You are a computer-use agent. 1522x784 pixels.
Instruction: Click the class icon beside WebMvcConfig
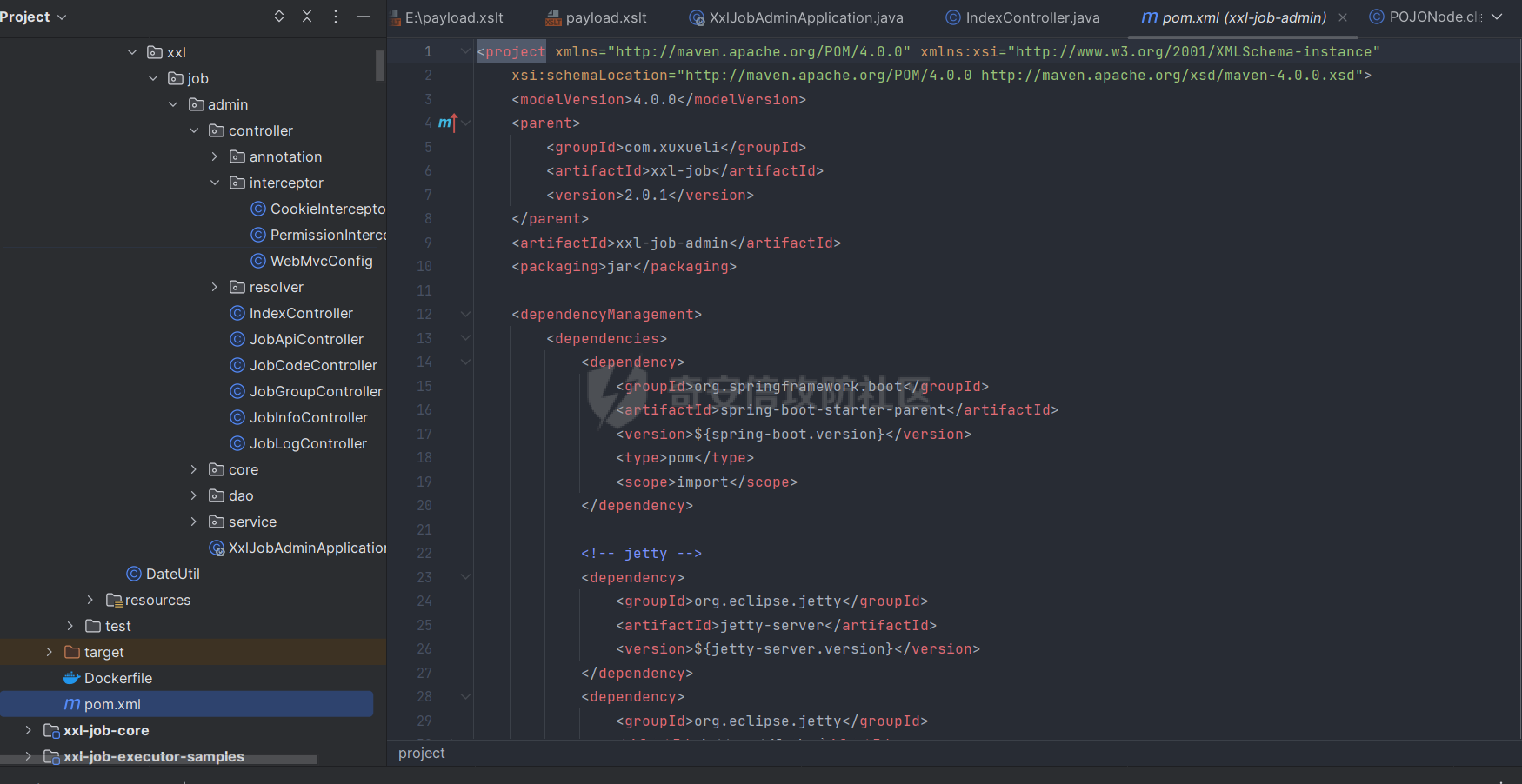[257, 261]
